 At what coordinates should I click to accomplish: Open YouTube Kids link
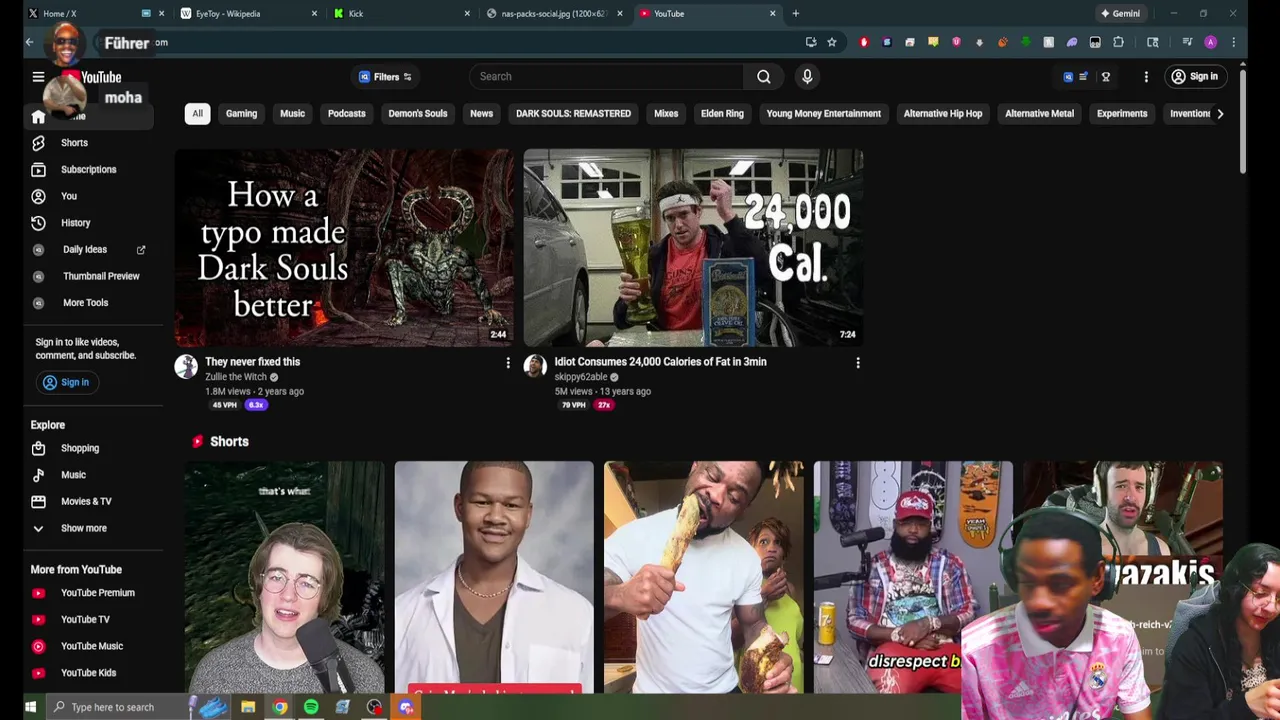[88, 673]
